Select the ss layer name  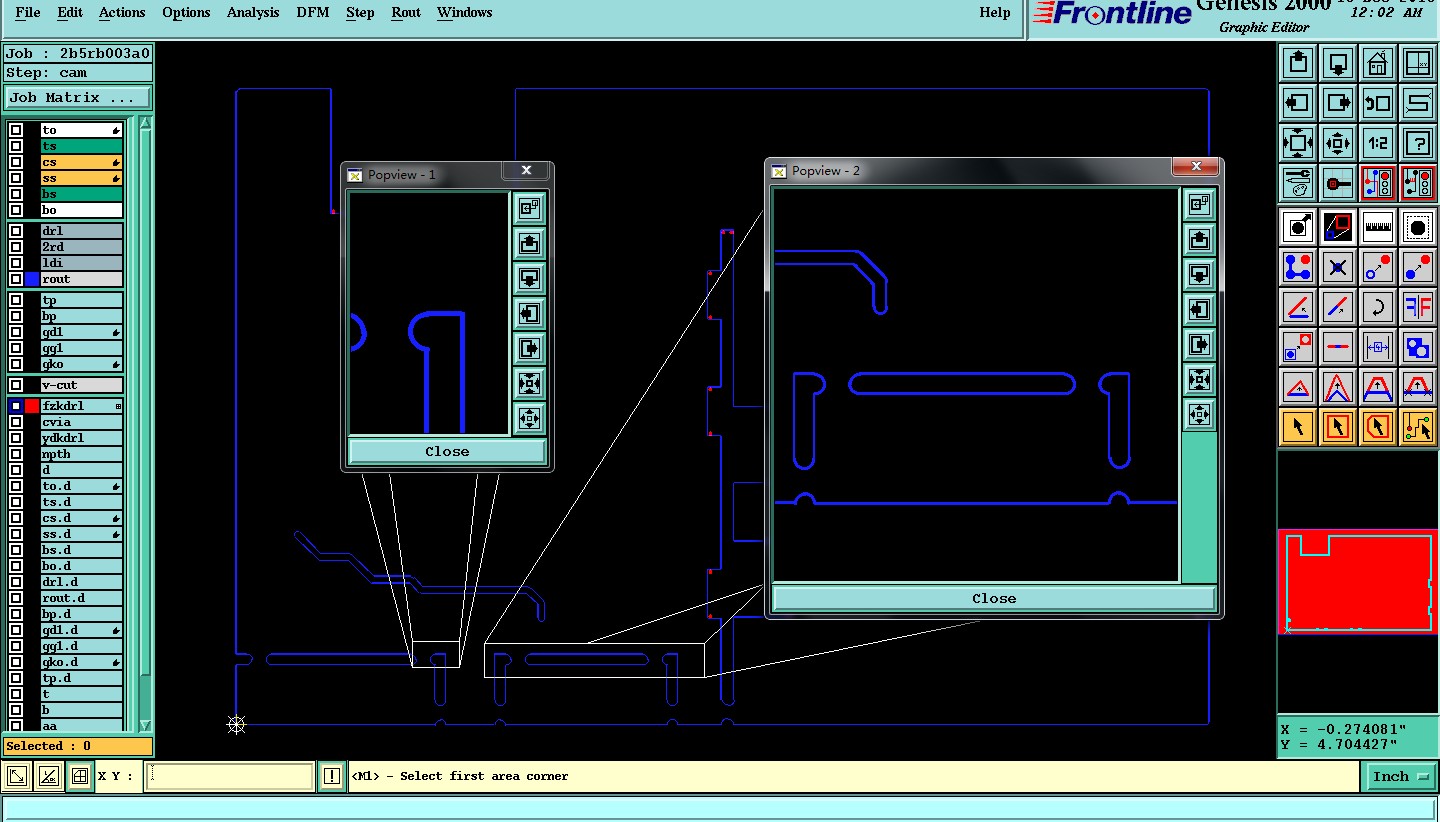coord(81,178)
